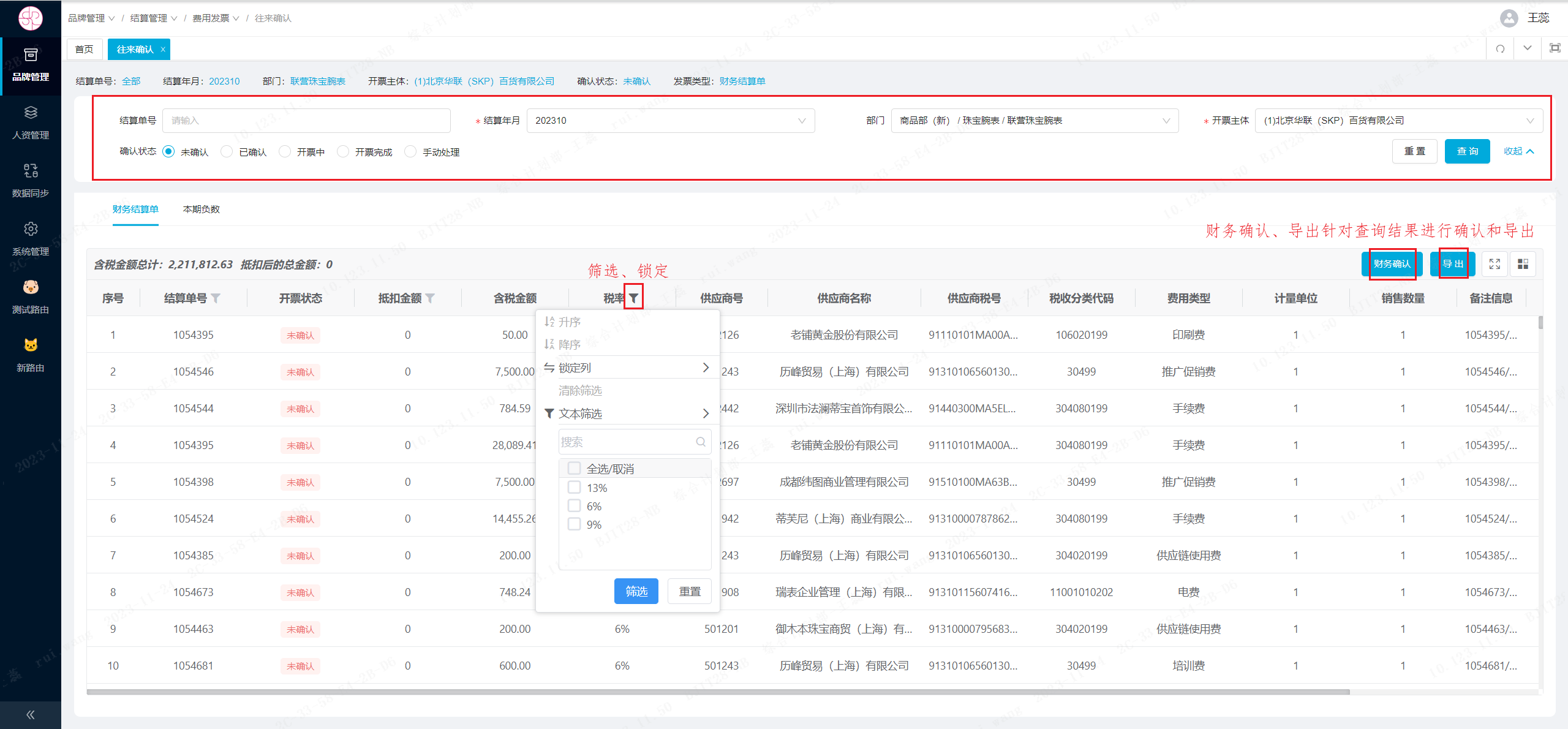Click the horizontal table scrollbar
This screenshot has width=1568, height=729.
click(x=718, y=692)
